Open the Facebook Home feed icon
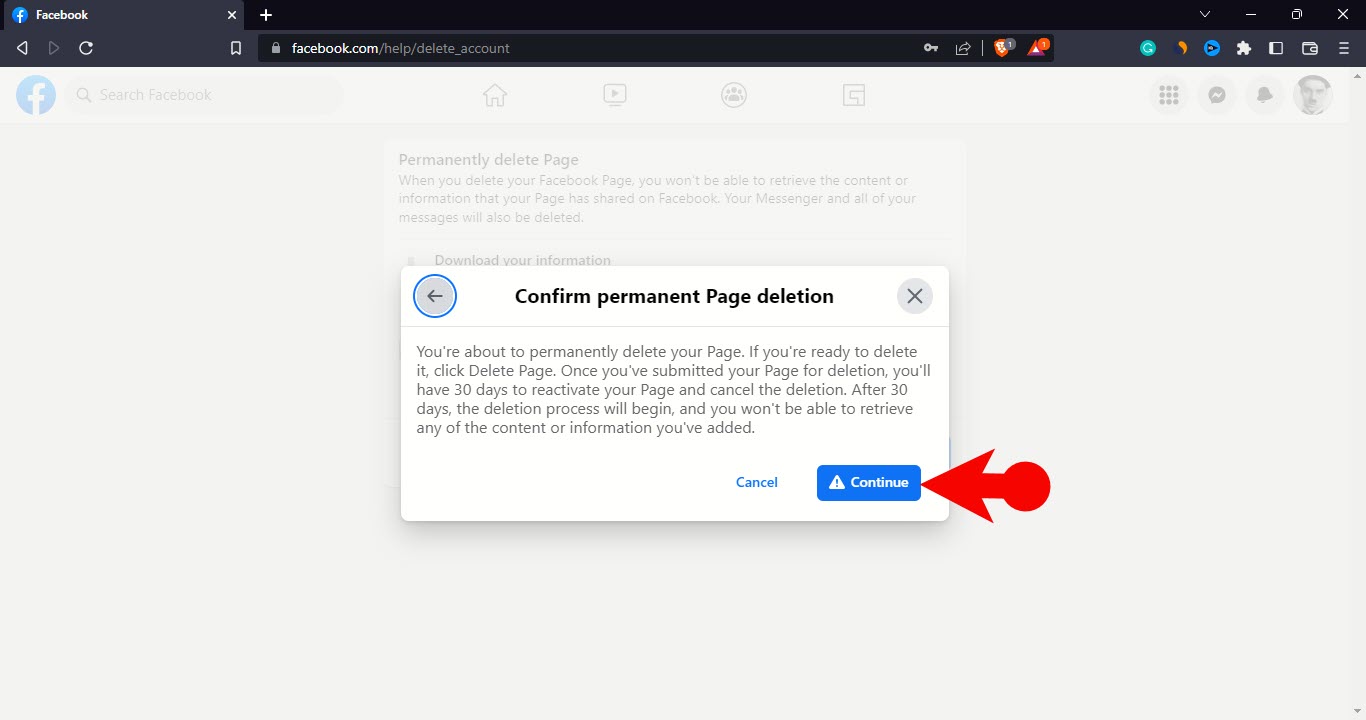Image resolution: width=1366 pixels, height=720 pixels. tap(495, 95)
